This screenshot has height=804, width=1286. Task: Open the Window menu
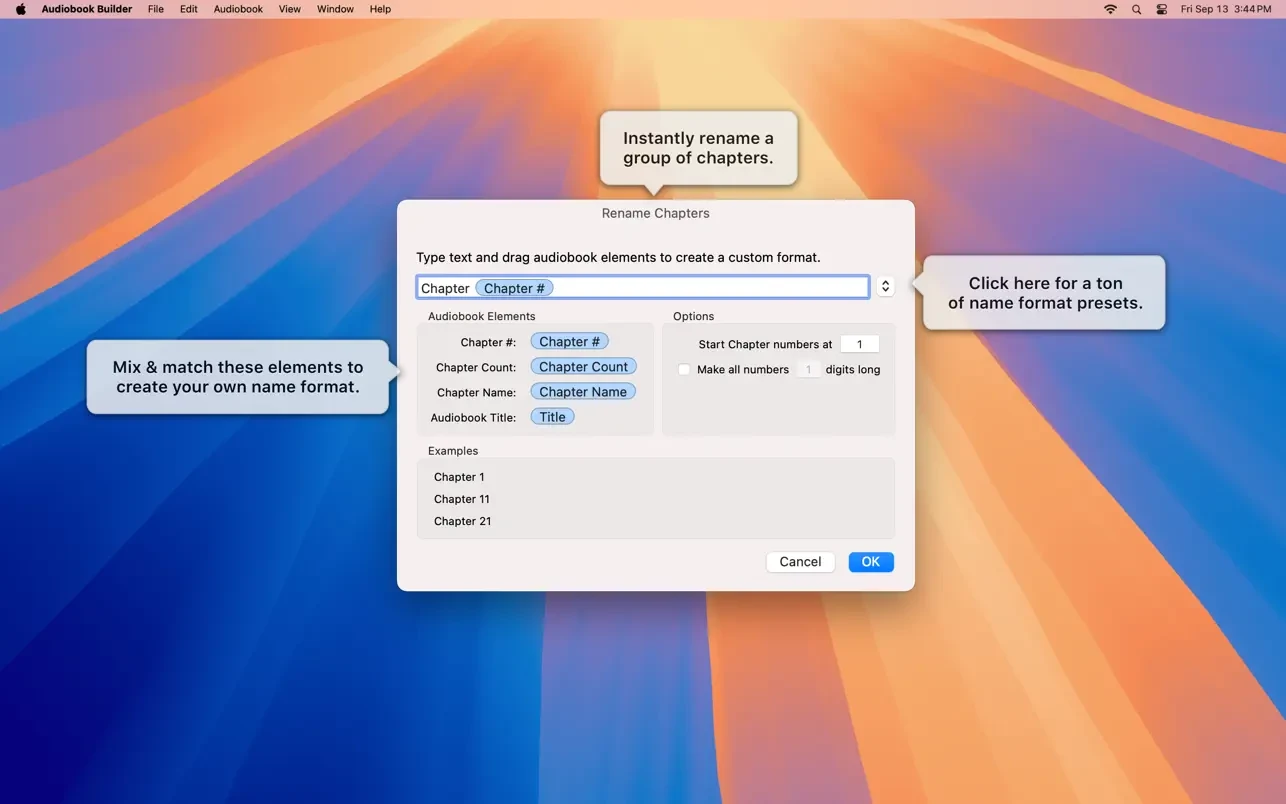(x=335, y=9)
